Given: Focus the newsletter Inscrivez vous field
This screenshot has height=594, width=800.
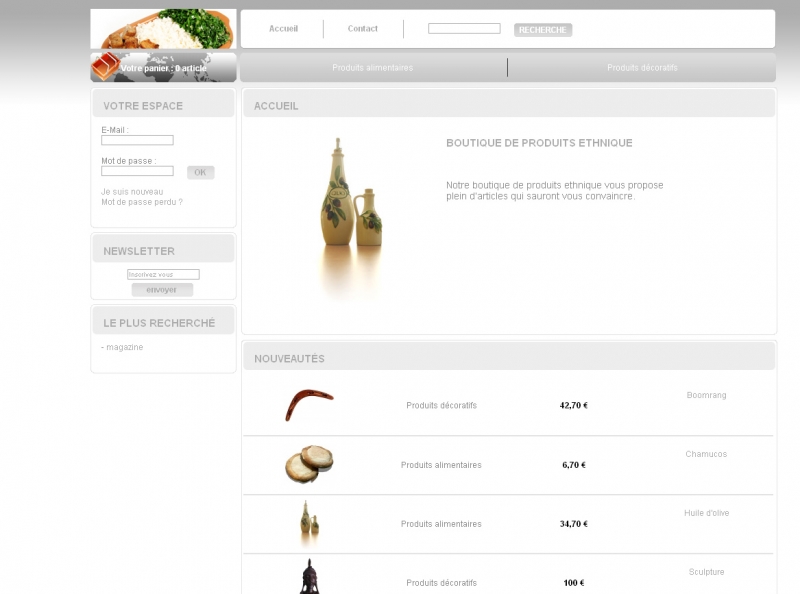Looking at the screenshot, I should [x=163, y=275].
